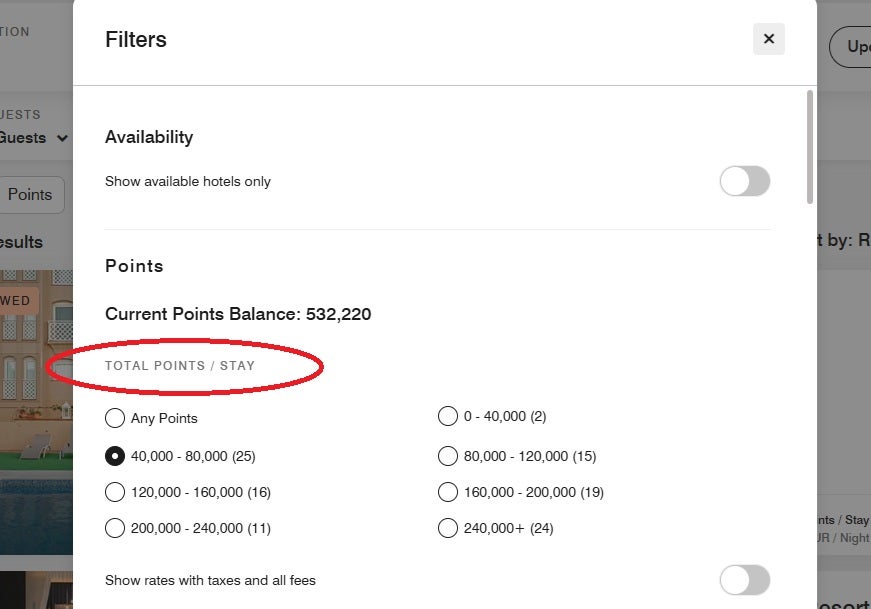Click the Current Points Balance text
Viewport: 871px width, 609px height.
pos(238,314)
